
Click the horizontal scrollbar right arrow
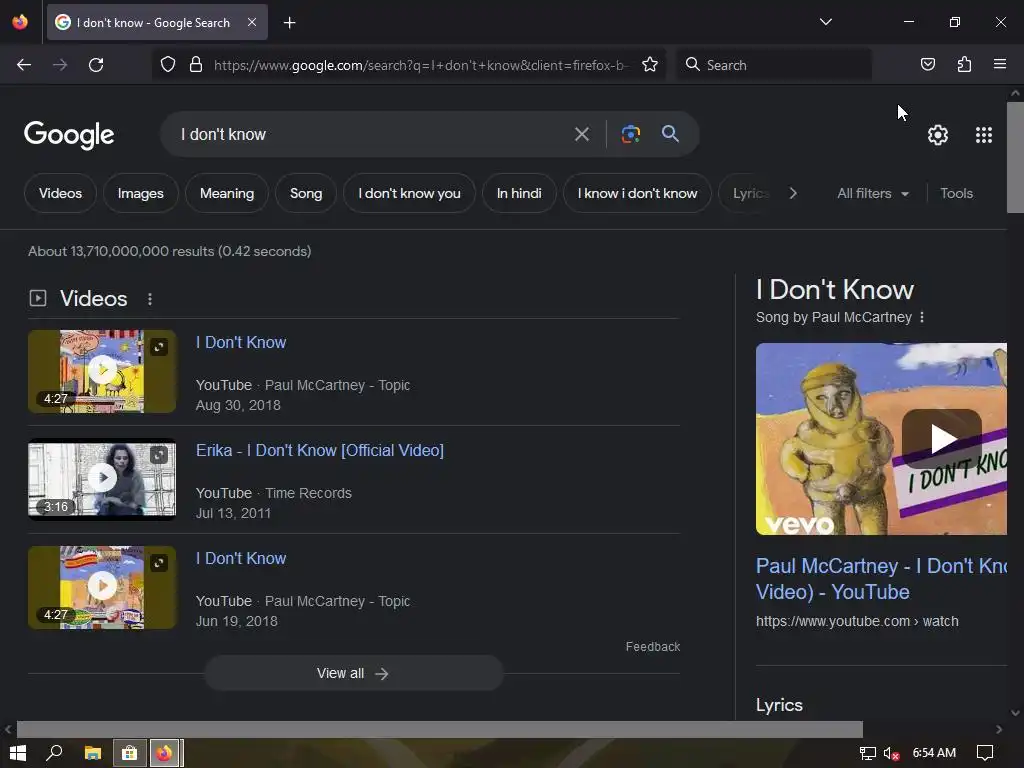click(x=999, y=729)
